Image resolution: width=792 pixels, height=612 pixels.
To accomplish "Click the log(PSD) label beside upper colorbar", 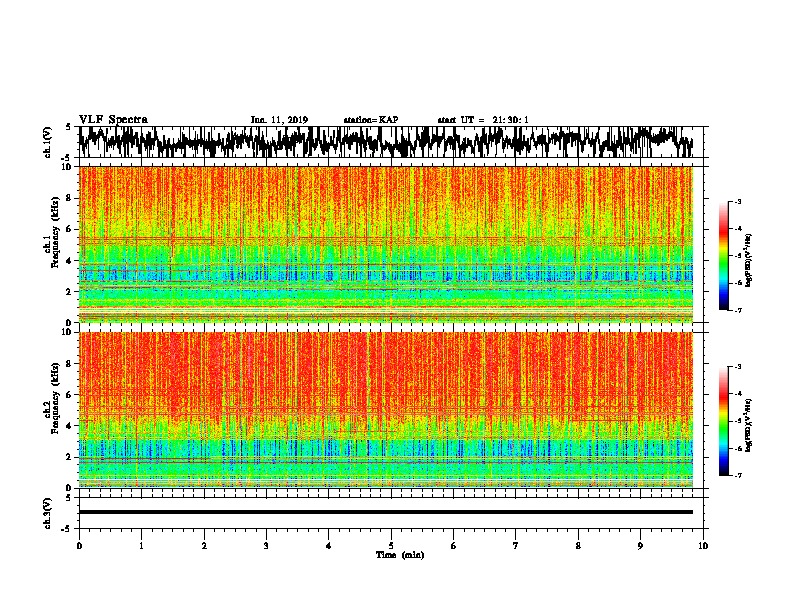I will [x=748, y=261].
